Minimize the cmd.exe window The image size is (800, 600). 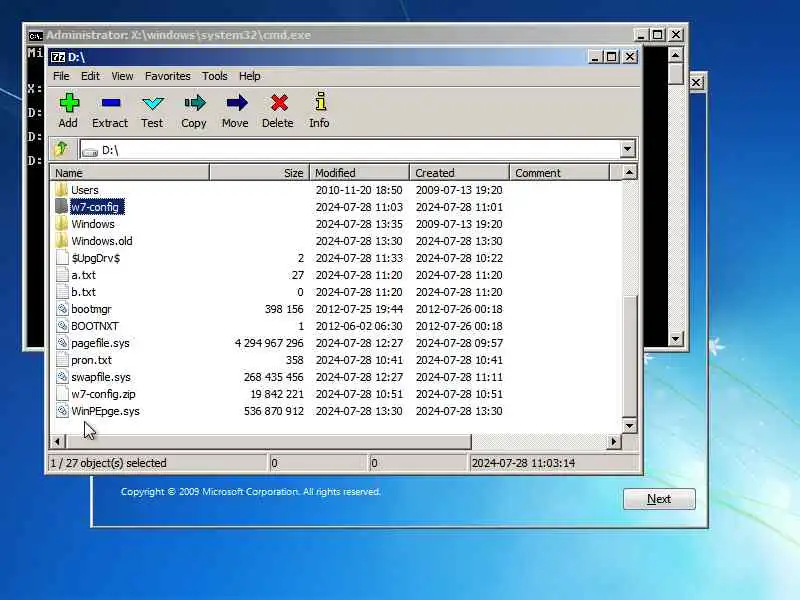(x=640, y=35)
